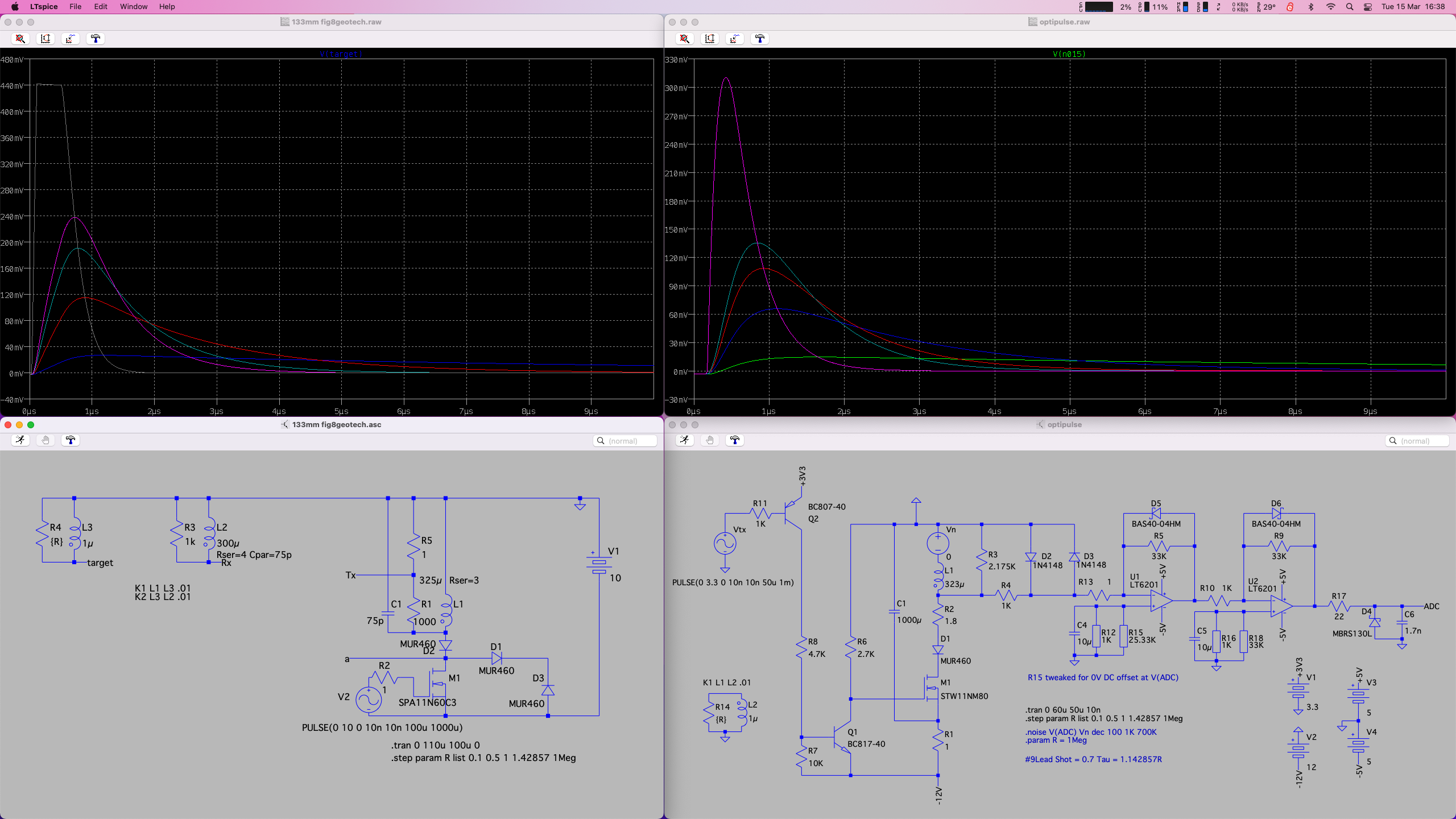Click the V(n015) trace label
The height and width of the screenshot is (819, 1456).
tap(1069, 54)
